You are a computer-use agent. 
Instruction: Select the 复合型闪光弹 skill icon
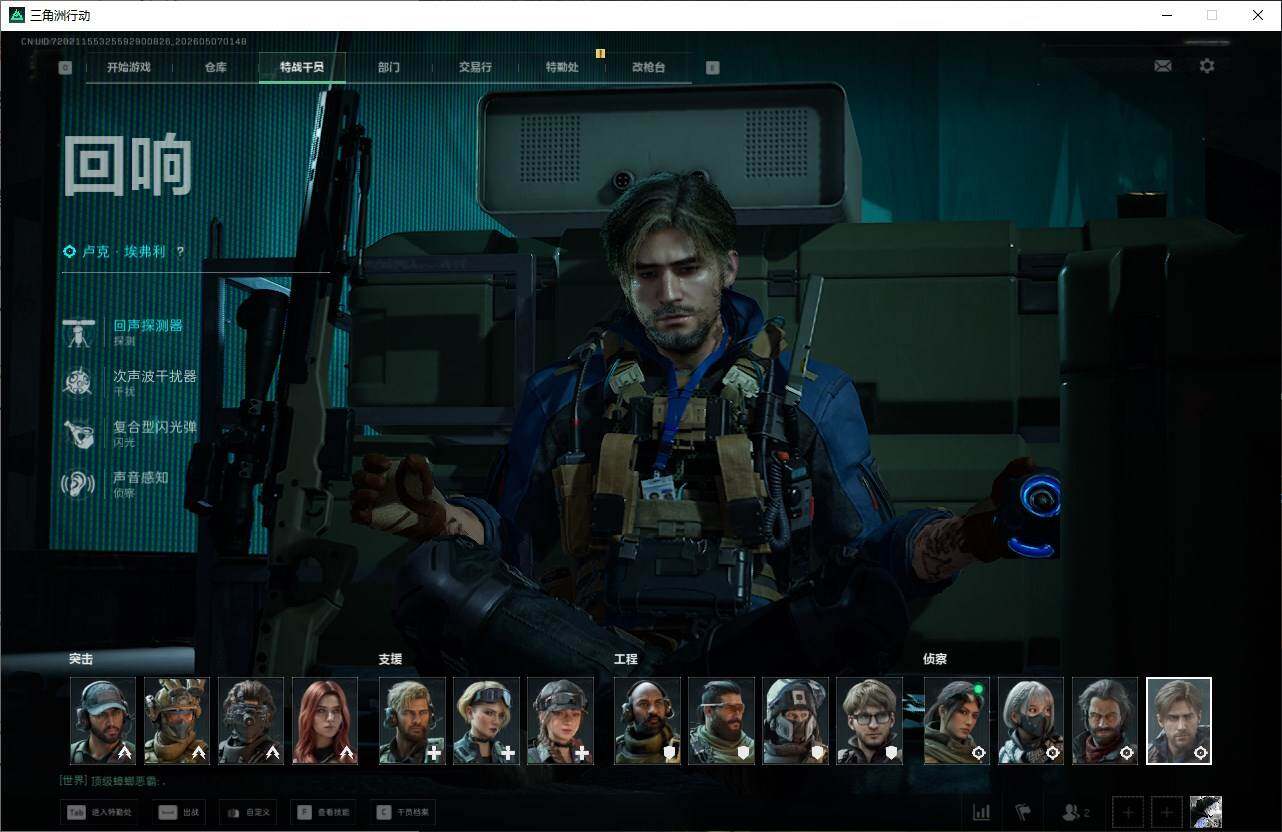(77, 434)
